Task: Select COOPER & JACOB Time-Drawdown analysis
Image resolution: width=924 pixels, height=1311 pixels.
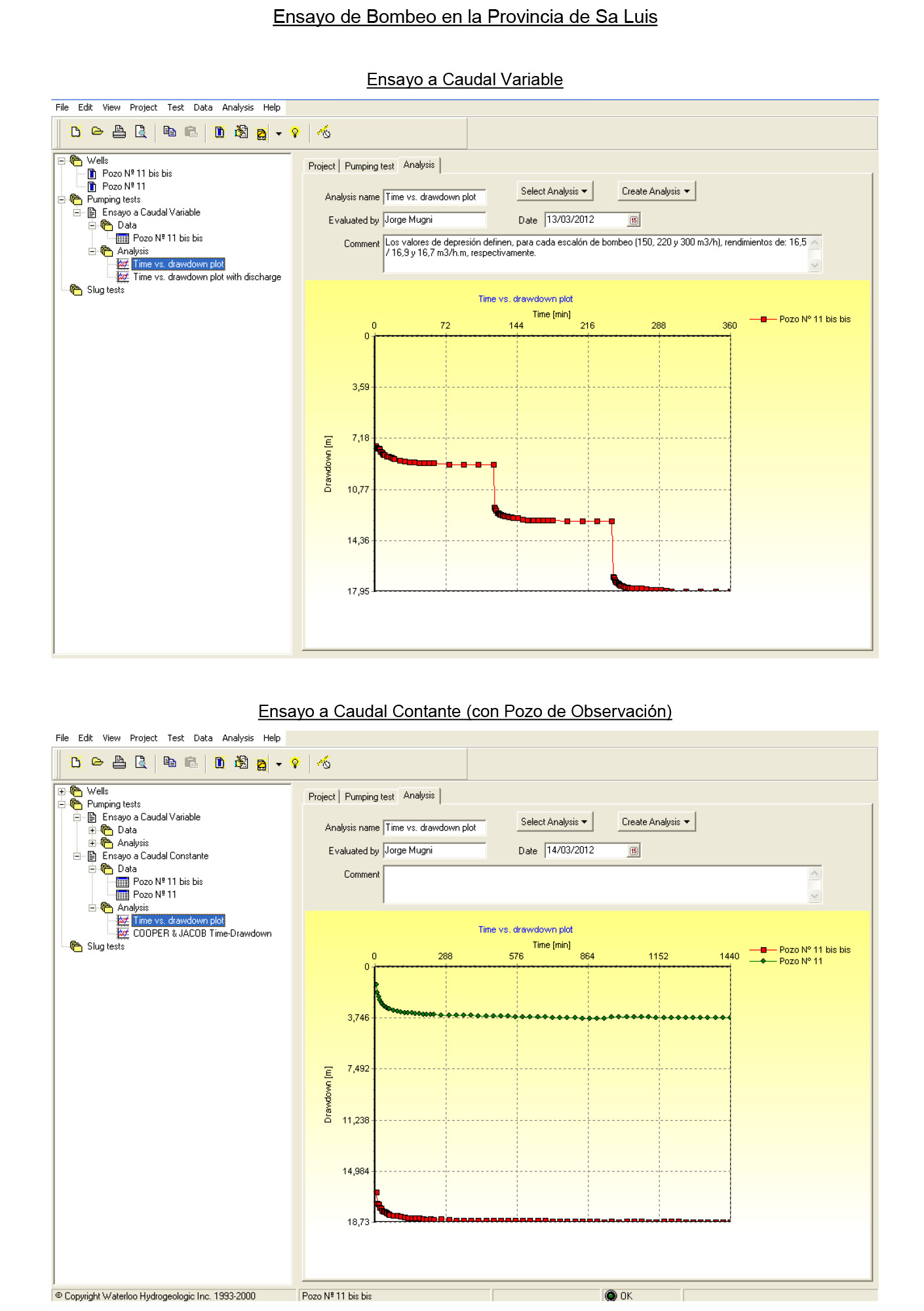Action: 202,933
